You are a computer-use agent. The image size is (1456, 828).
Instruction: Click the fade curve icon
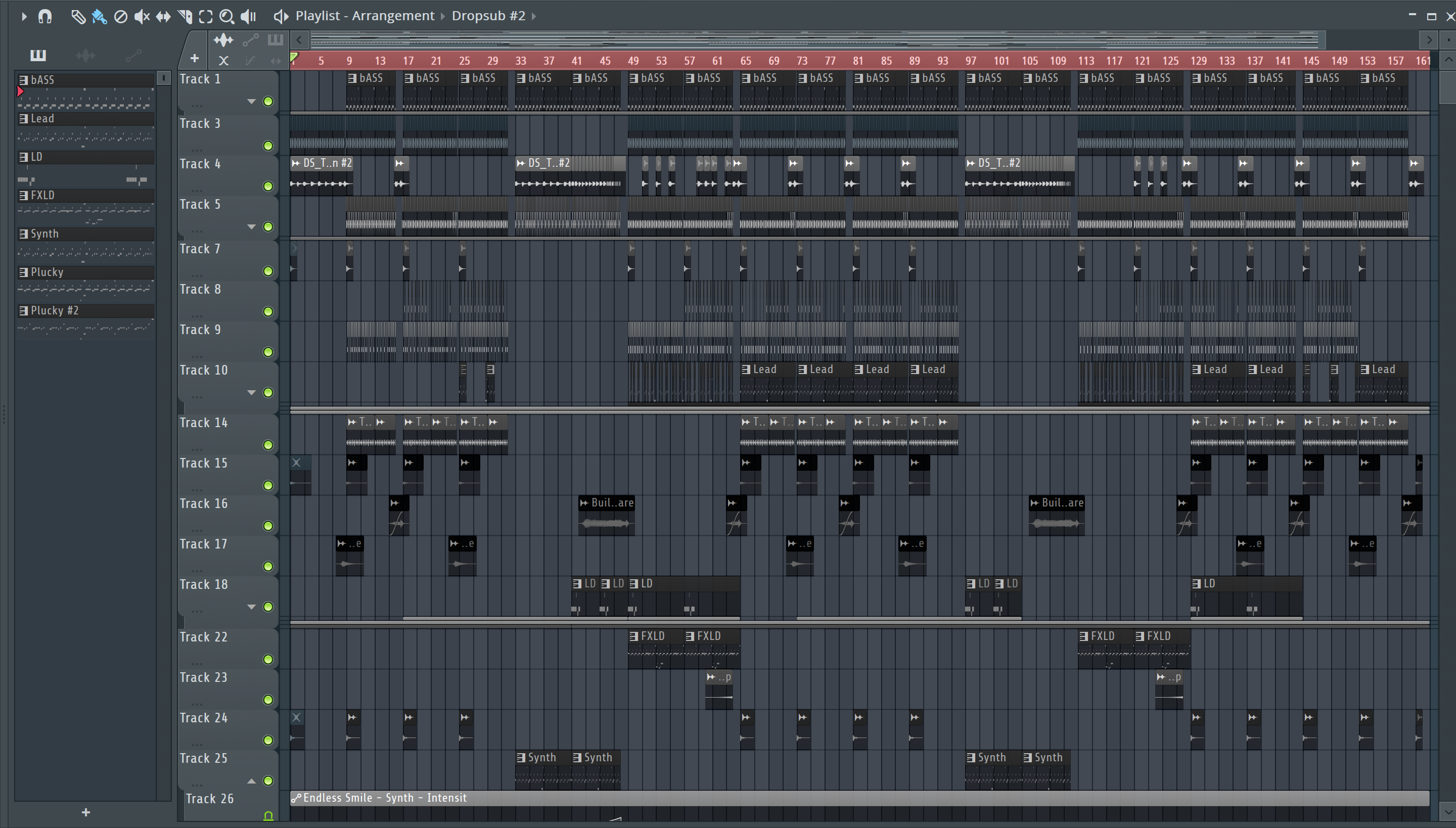click(x=250, y=60)
